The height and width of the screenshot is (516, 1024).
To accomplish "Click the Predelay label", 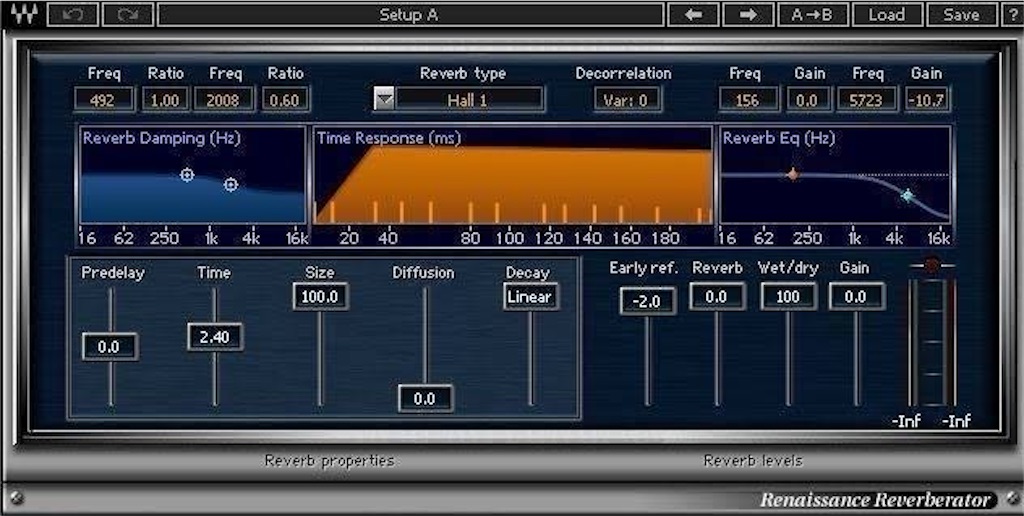I will click(x=113, y=273).
